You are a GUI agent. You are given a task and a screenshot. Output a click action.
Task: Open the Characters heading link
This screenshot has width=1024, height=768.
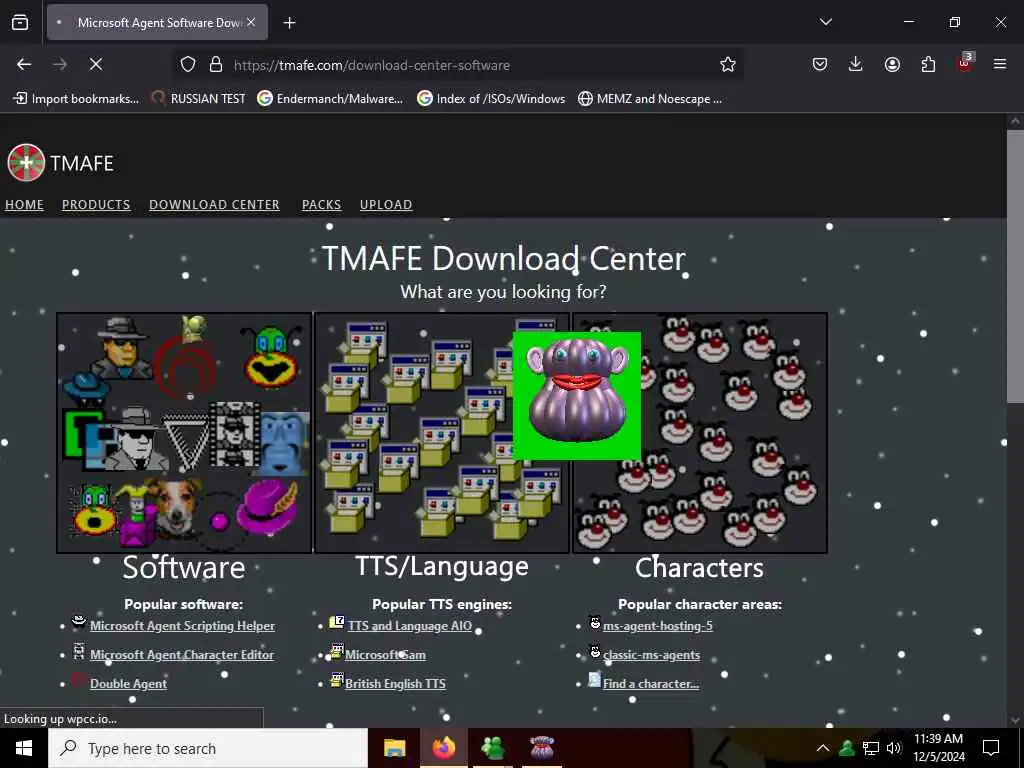699,568
